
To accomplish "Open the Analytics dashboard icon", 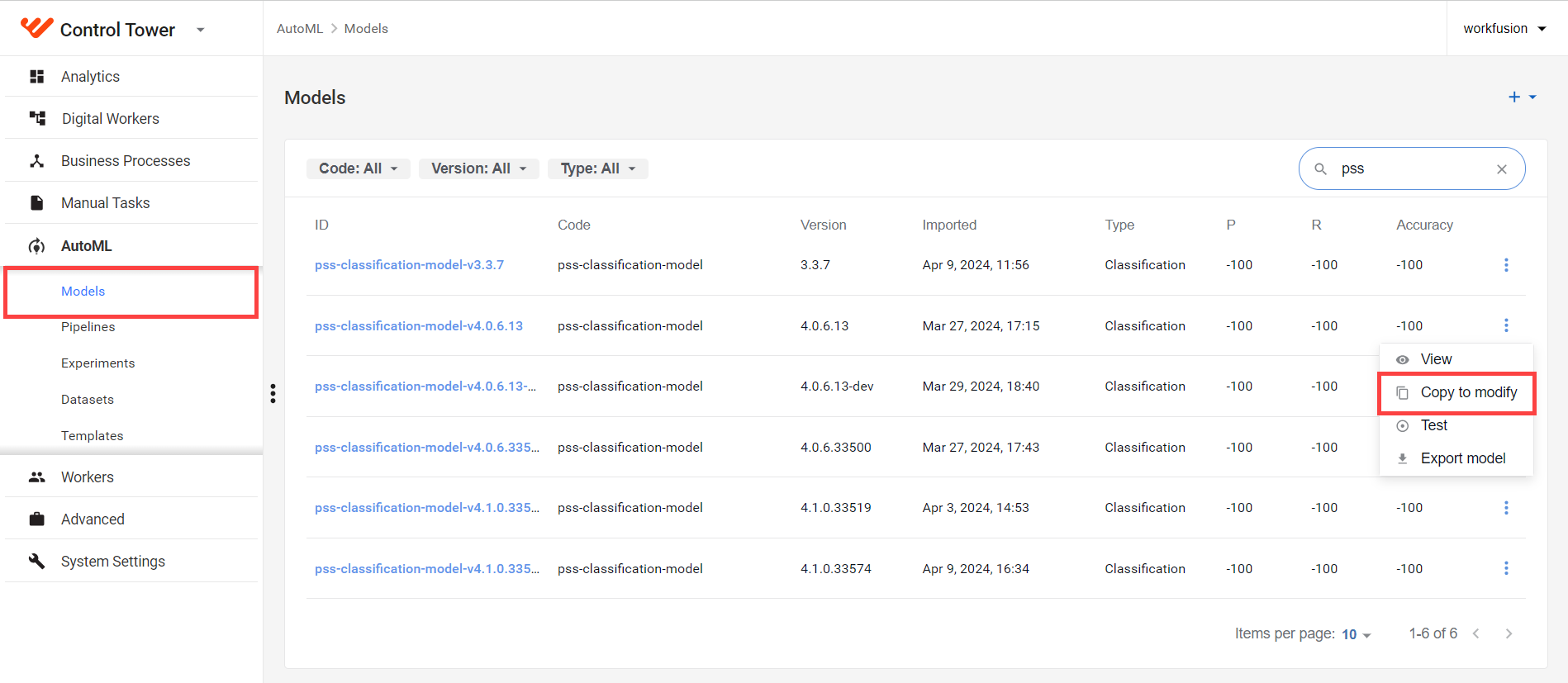I will pos(36,77).
